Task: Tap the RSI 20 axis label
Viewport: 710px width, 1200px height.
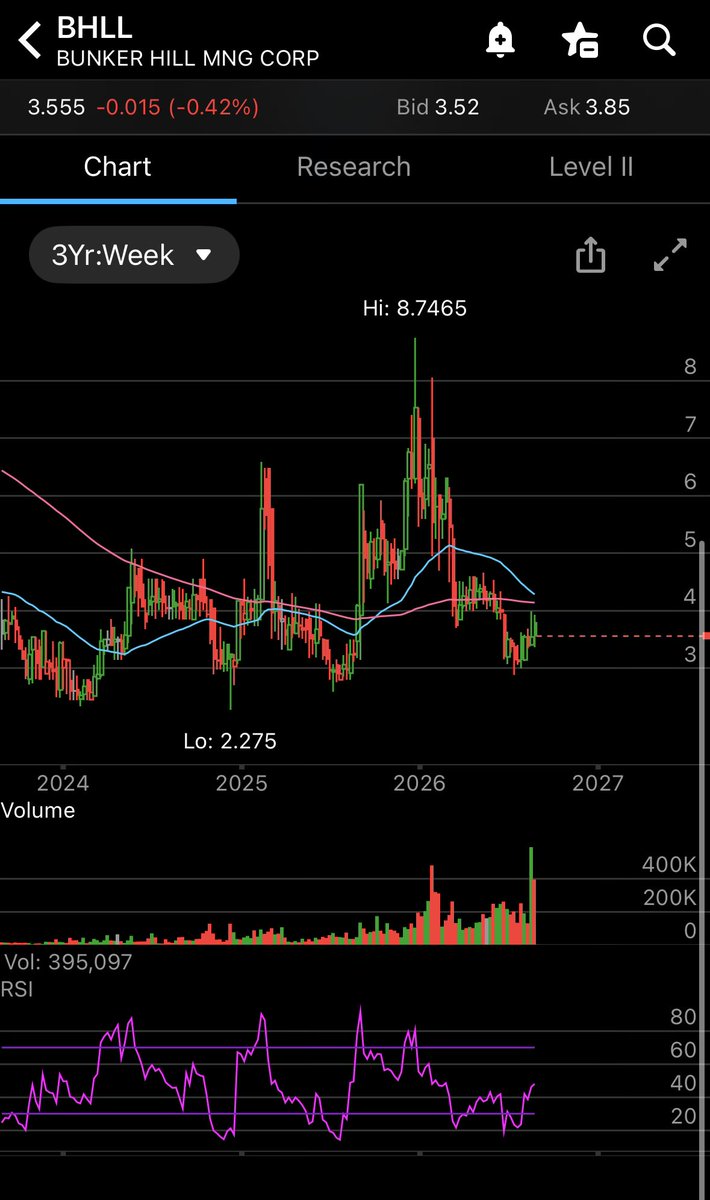Action: pyautogui.click(x=683, y=1116)
